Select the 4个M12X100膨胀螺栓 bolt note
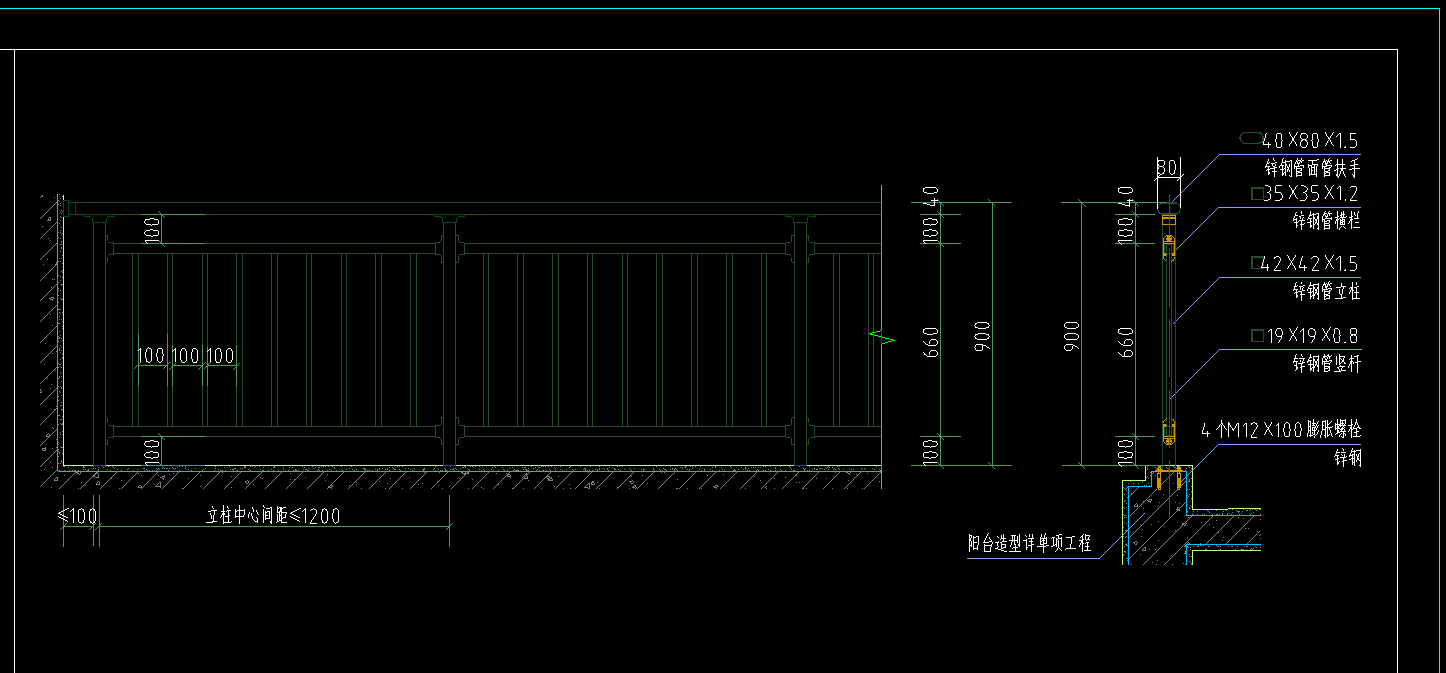This screenshot has height=673, width=1446. coord(1281,431)
